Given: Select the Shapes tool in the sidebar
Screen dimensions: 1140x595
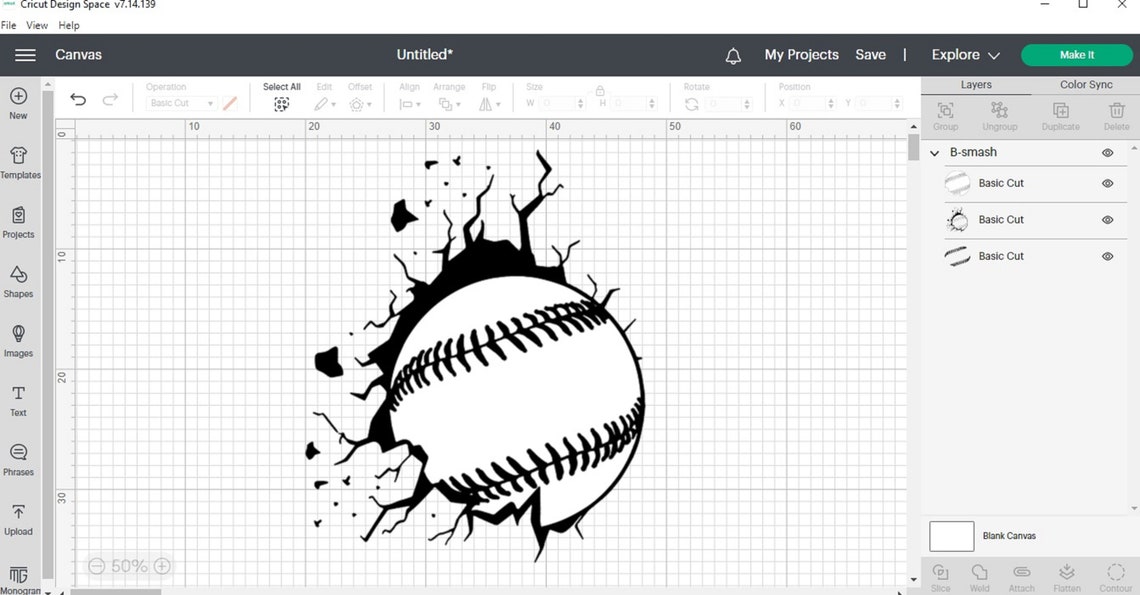Looking at the screenshot, I should (19, 284).
